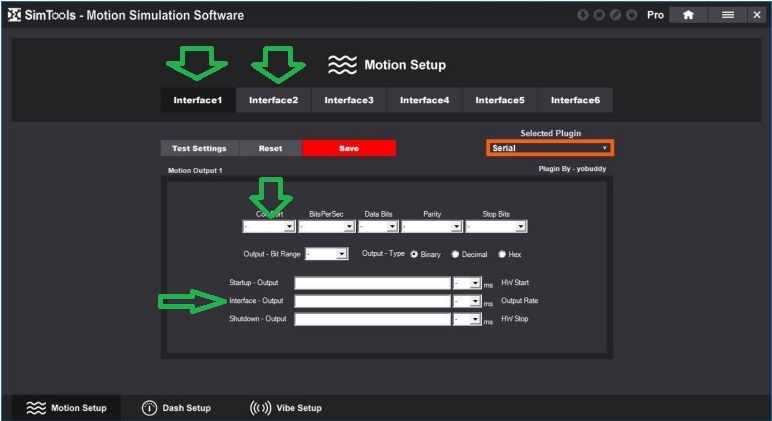Open Vibe Setup in bottom bar
The image size is (772, 421).
[x=286, y=408]
